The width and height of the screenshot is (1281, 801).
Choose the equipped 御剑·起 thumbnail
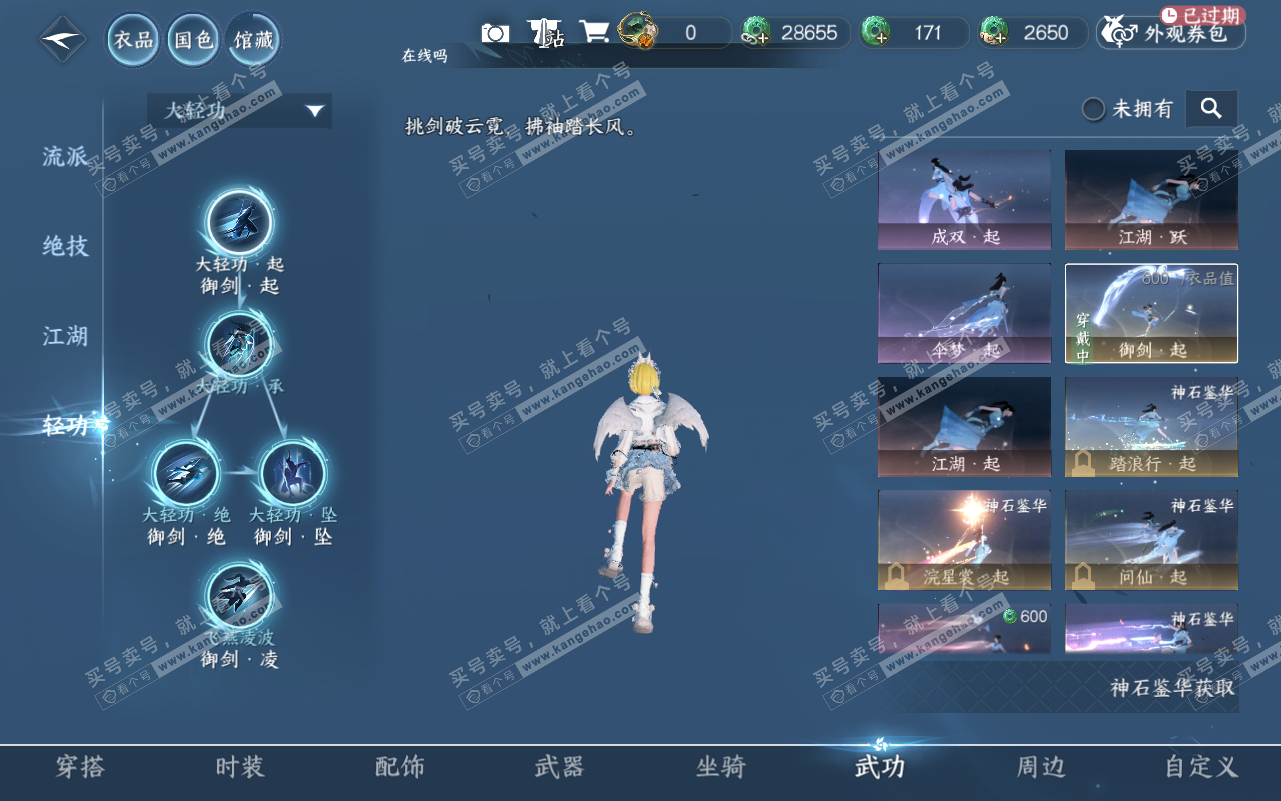tap(1151, 313)
